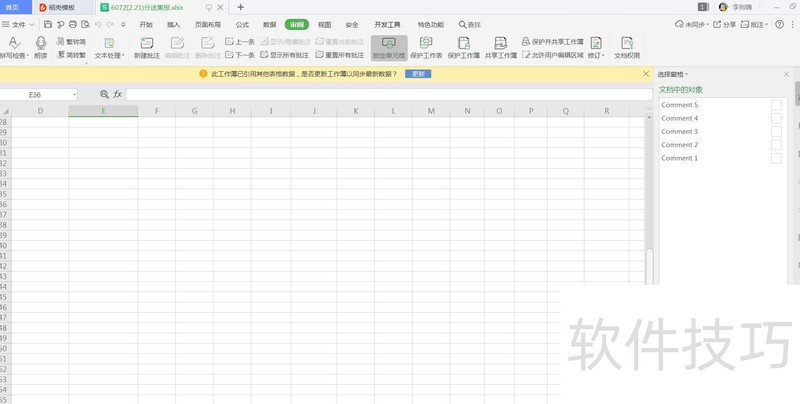Viewport: 800px width, 404px height.
Task: Open Print Preview from quick toolbar
Action: tap(85, 24)
